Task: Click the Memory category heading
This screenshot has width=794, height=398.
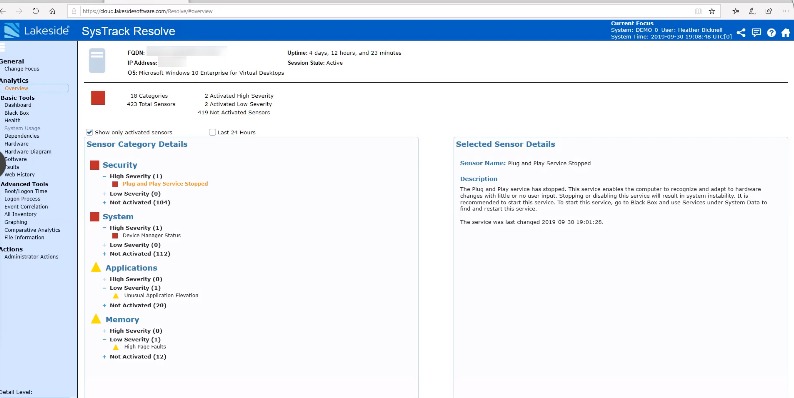Action: [x=122, y=320]
